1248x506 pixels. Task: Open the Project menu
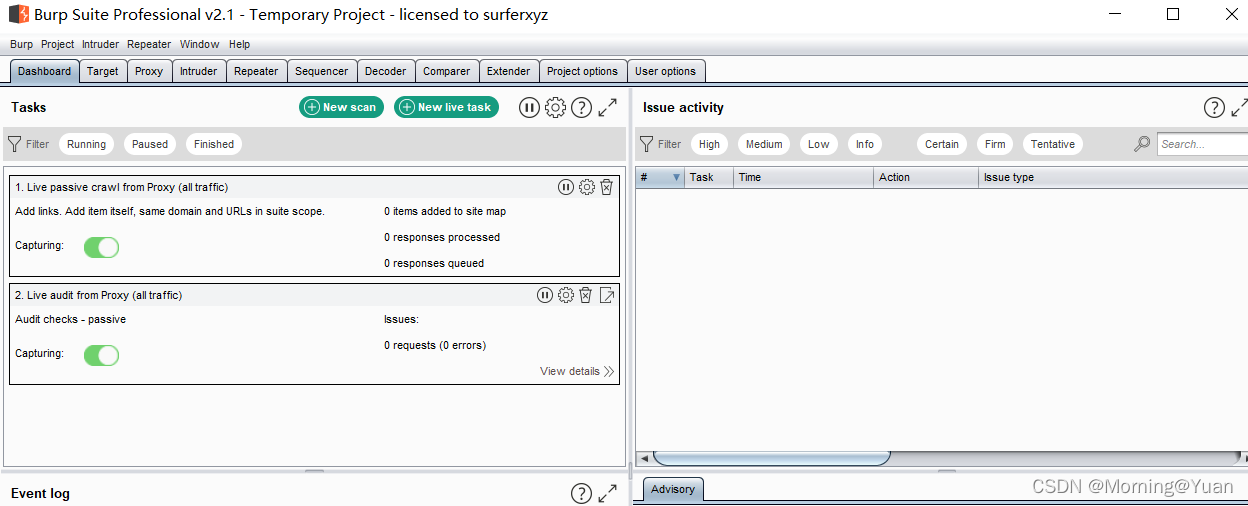[58, 44]
